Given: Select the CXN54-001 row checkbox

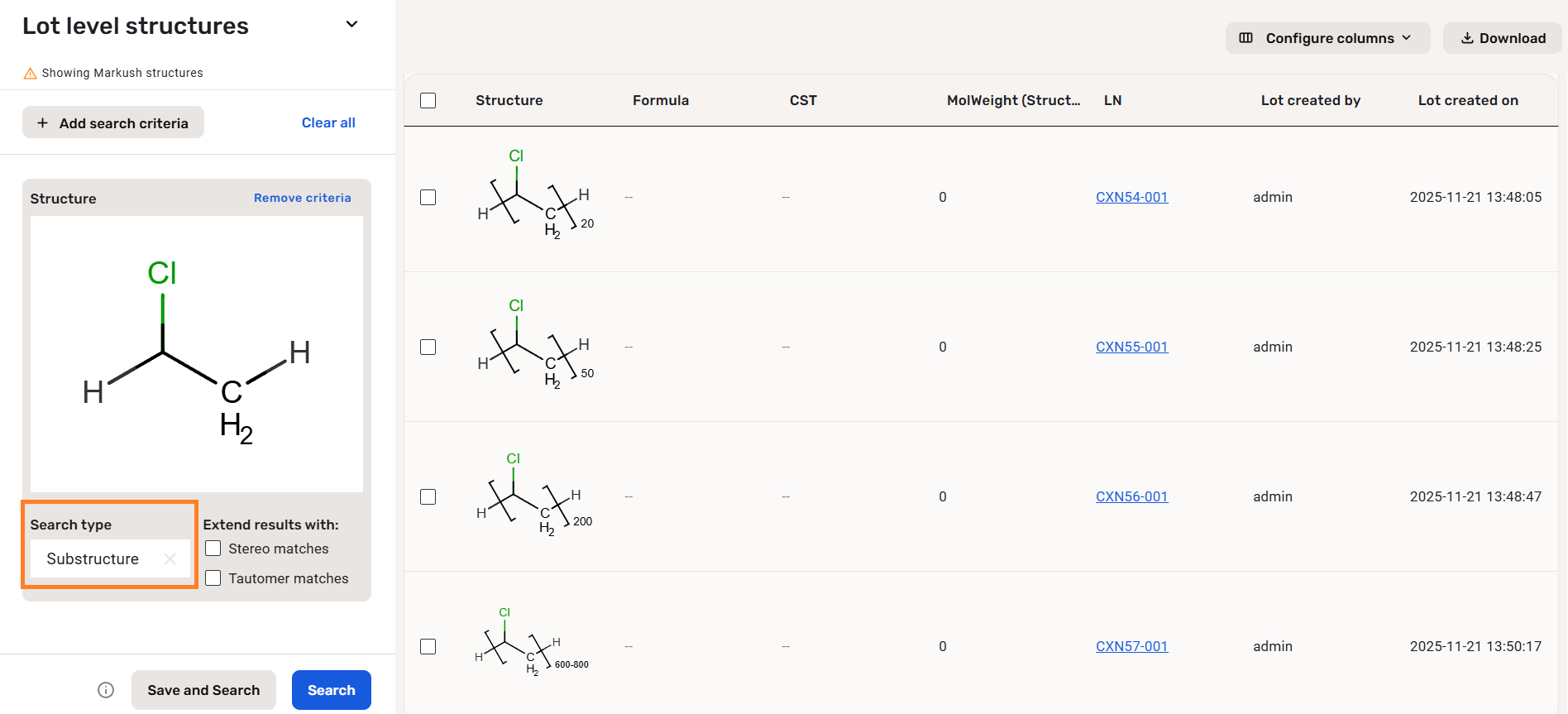Looking at the screenshot, I should click(428, 197).
